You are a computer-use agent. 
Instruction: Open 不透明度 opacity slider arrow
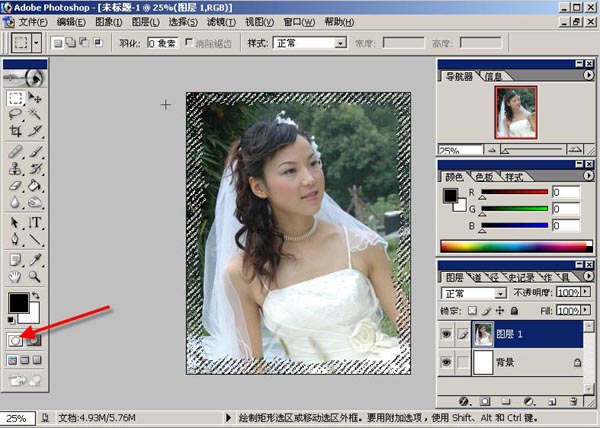click(x=585, y=292)
